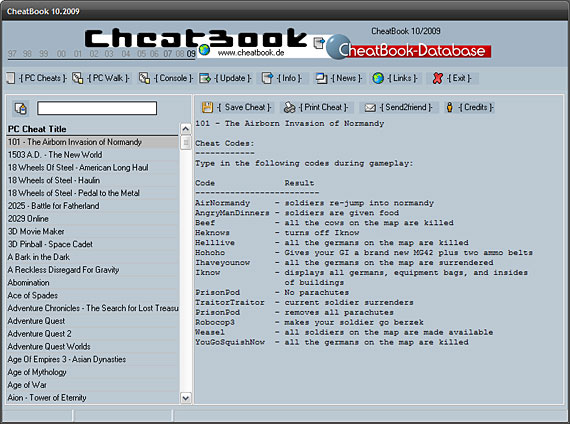Click the small page icon after CheatBook logo
570x424 pixels.
tap(319, 43)
